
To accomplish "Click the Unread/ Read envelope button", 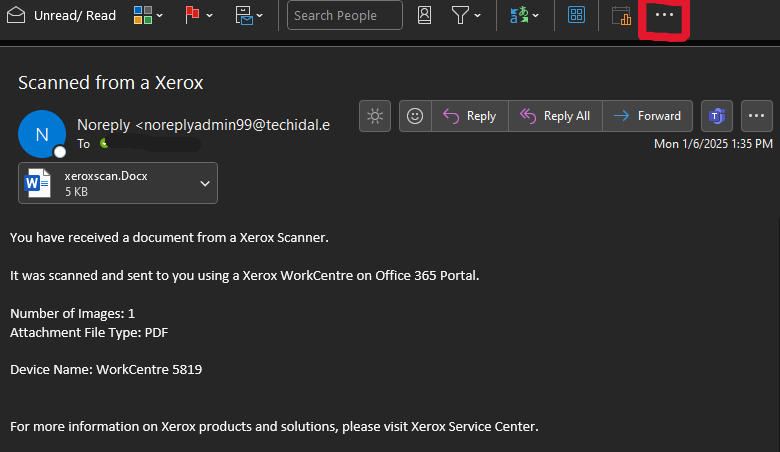I will (x=61, y=15).
